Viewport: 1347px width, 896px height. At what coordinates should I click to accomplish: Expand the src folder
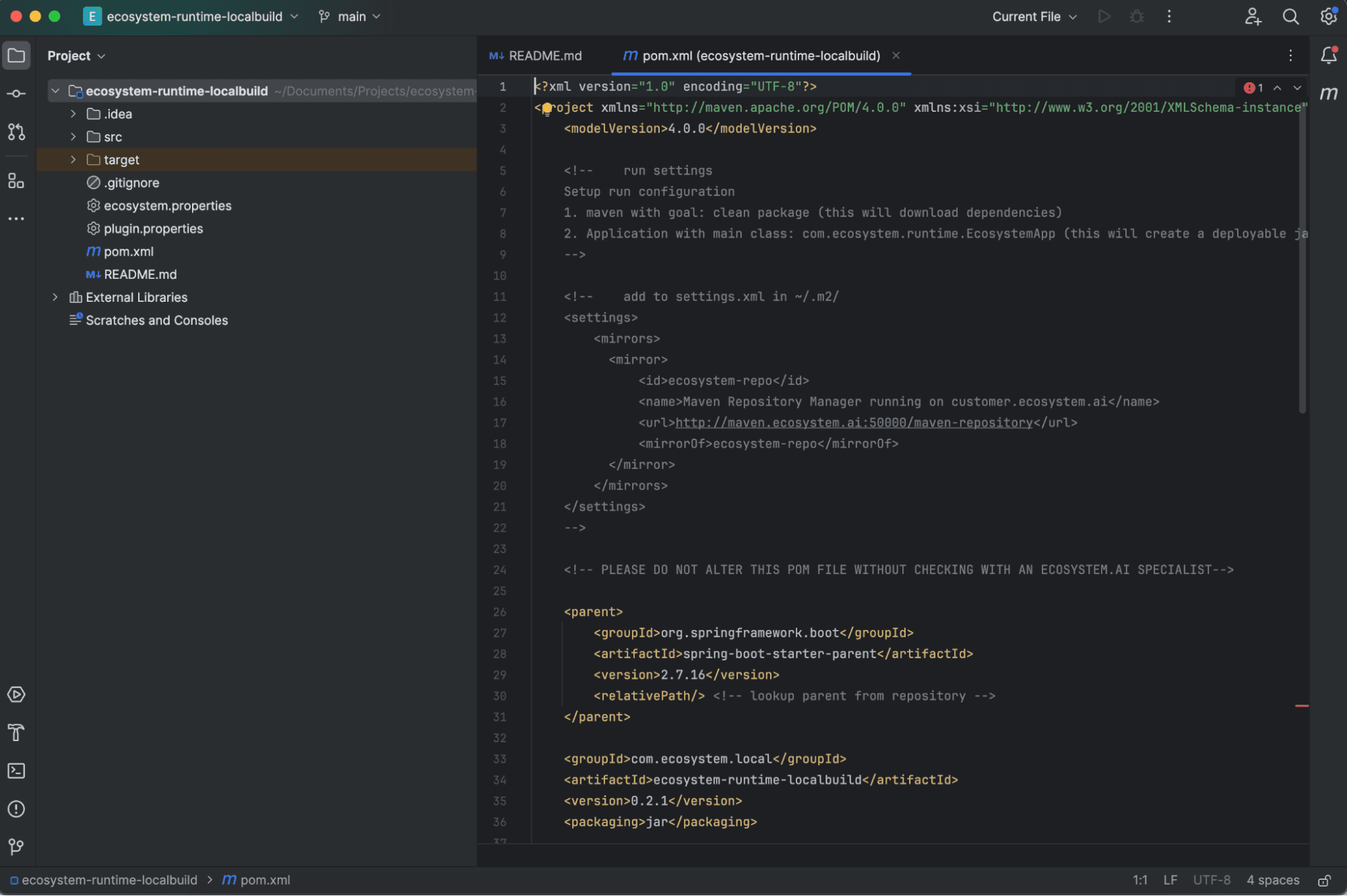point(73,136)
